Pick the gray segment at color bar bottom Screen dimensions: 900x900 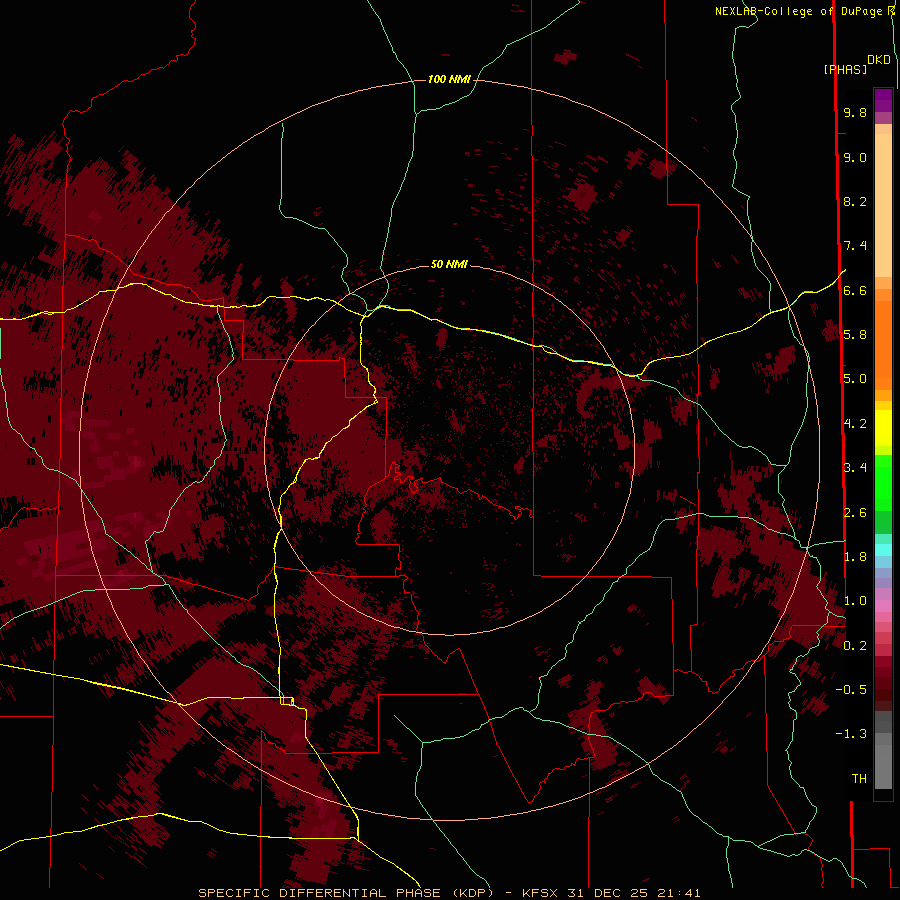coord(883,766)
